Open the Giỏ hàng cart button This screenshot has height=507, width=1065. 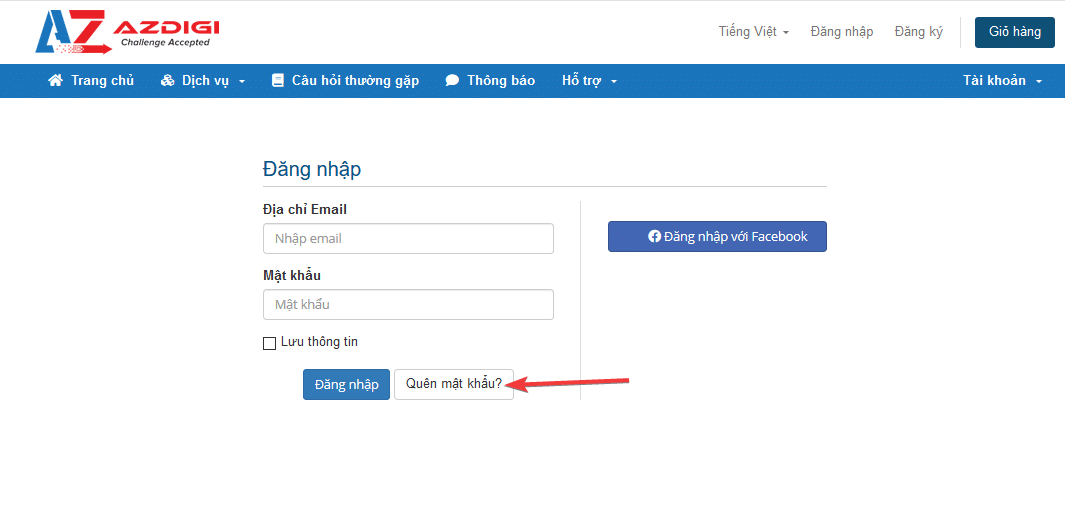click(x=1014, y=32)
